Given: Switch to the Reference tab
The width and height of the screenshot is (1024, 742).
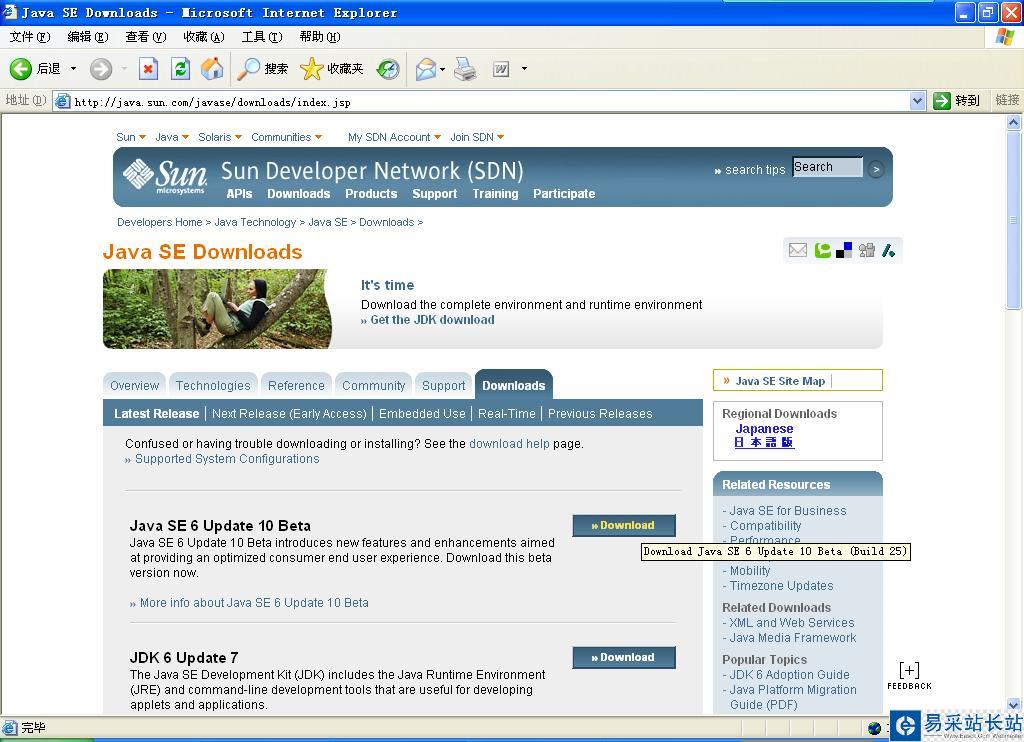Looking at the screenshot, I should [x=296, y=385].
